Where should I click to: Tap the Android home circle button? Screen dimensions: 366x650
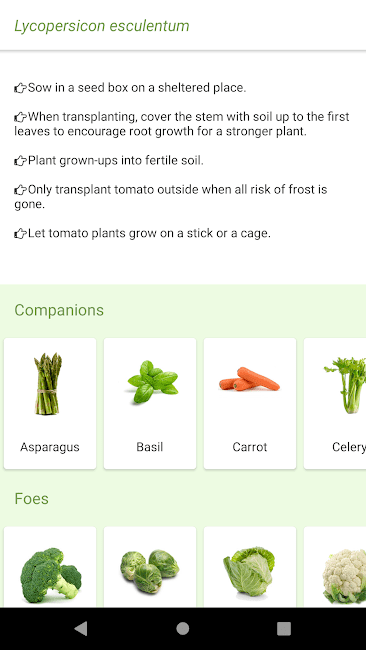(x=183, y=629)
